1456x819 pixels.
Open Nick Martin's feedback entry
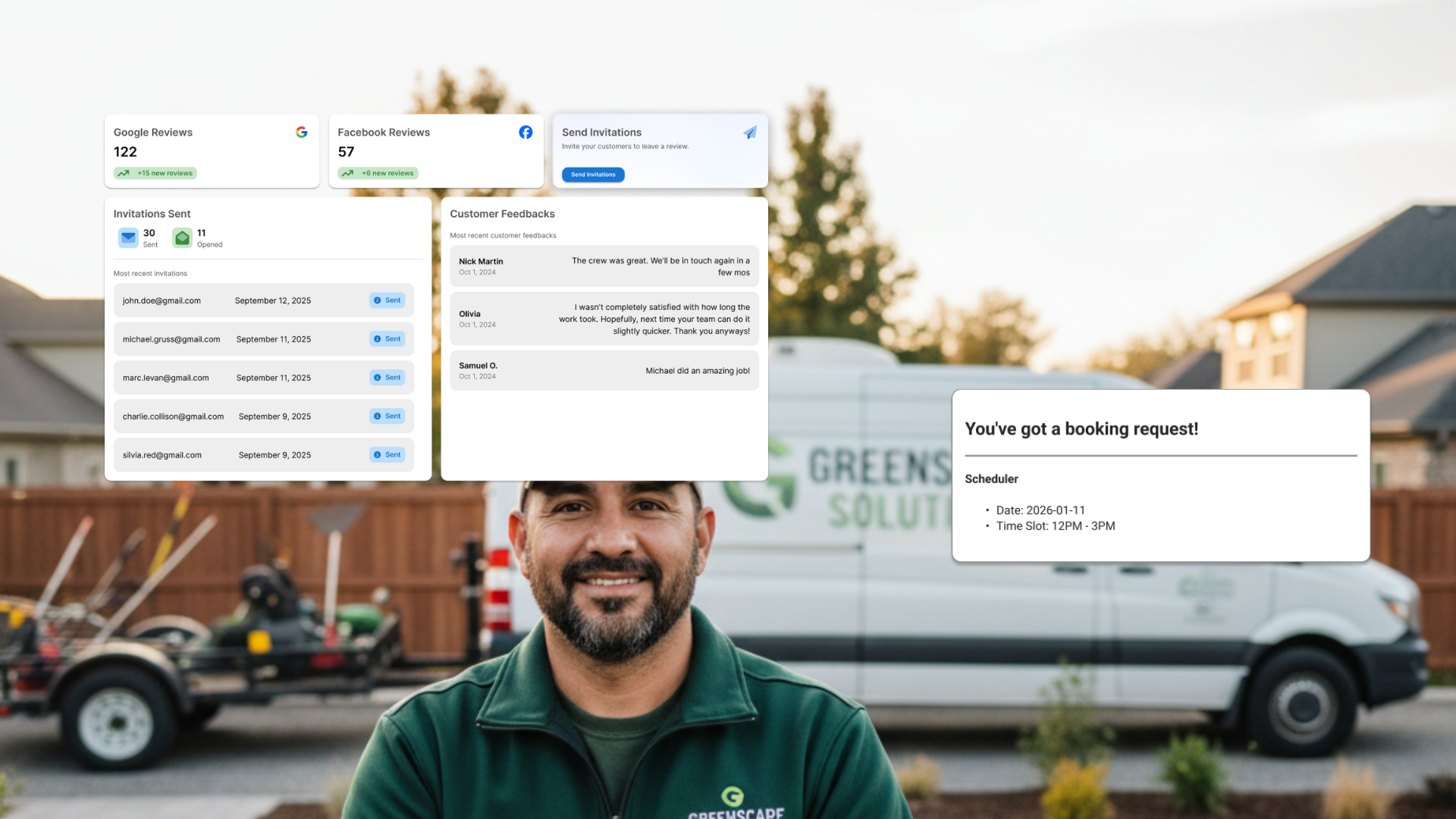(604, 266)
